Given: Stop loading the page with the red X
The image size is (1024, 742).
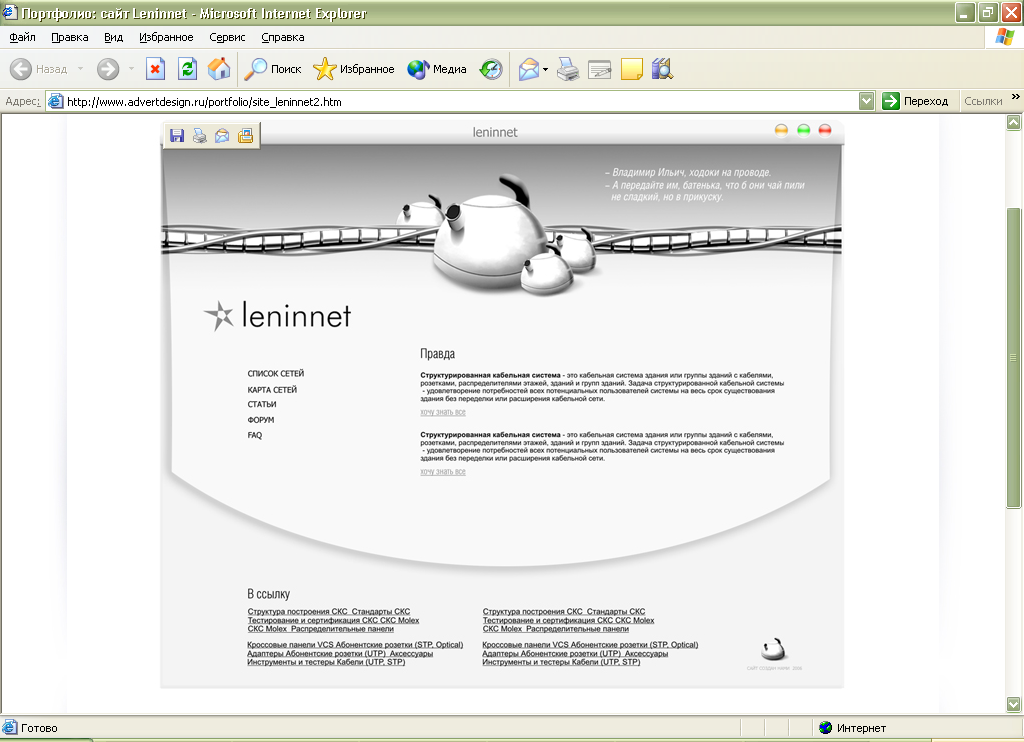Looking at the screenshot, I should 155,69.
